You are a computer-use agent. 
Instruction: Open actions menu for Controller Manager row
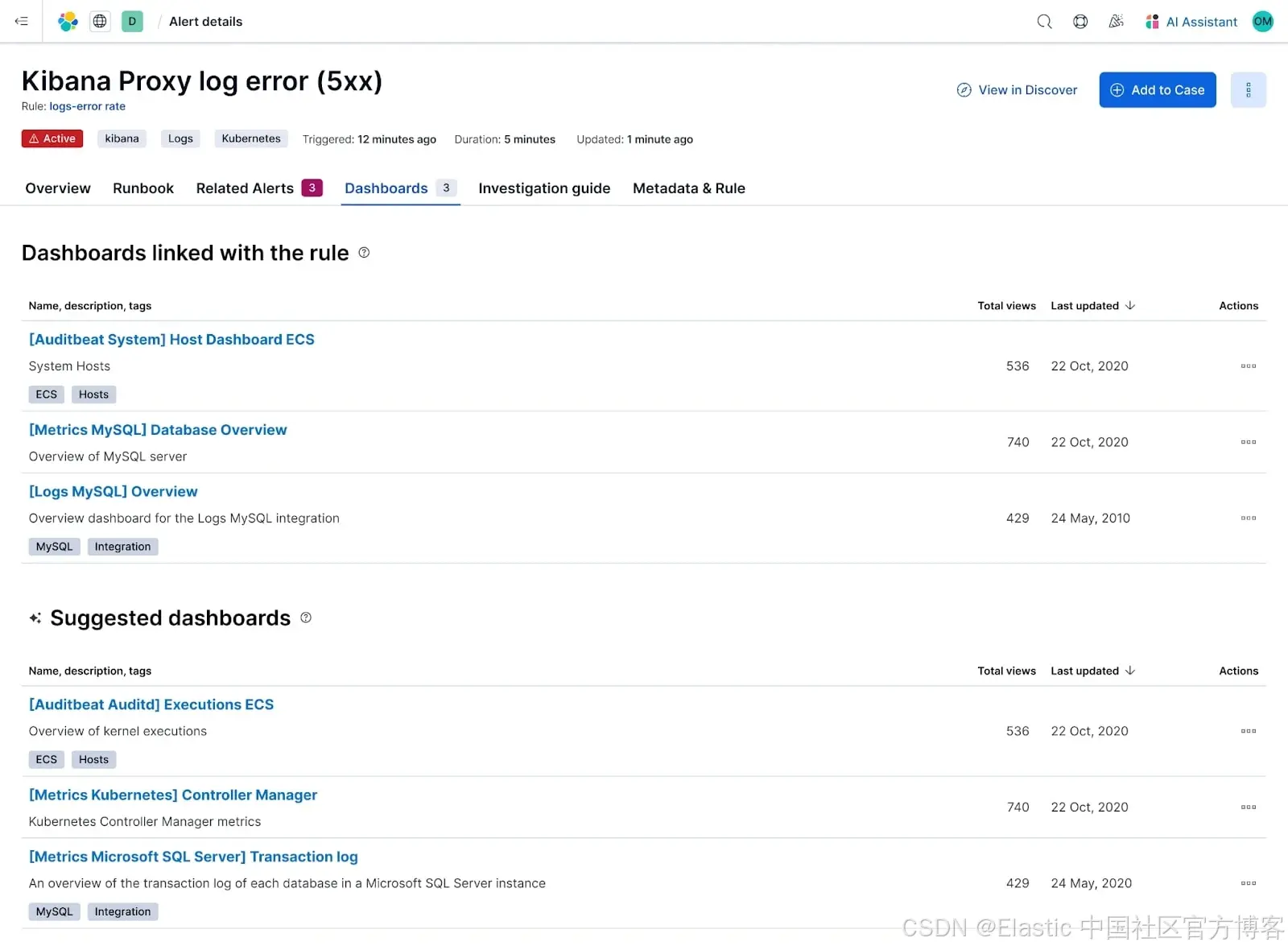(x=1249, y=807)
